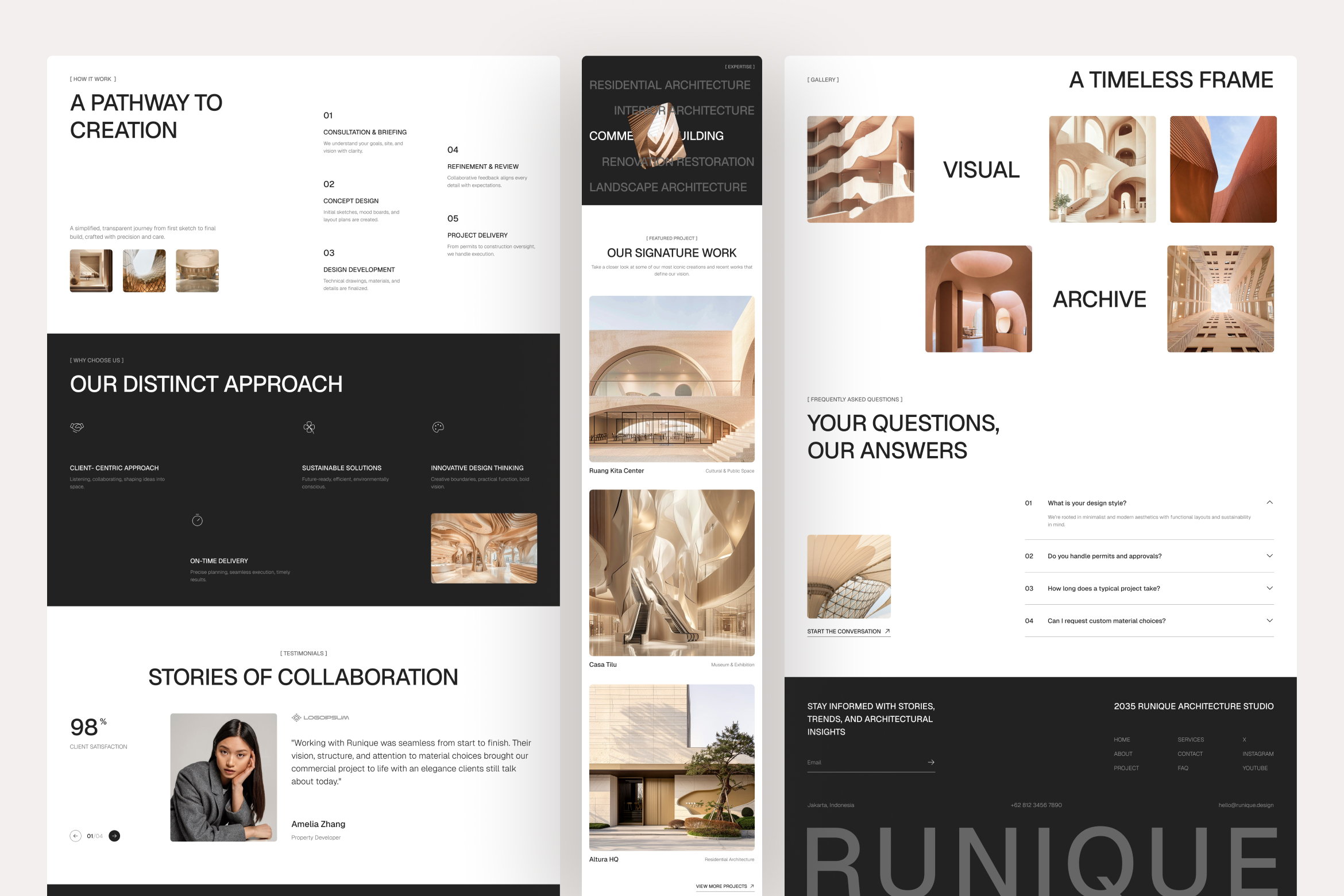Collapse the 'What is your design style?' answer
Image resolution: width=1344 pixels, height=896 pixels.
[1269, 503]
